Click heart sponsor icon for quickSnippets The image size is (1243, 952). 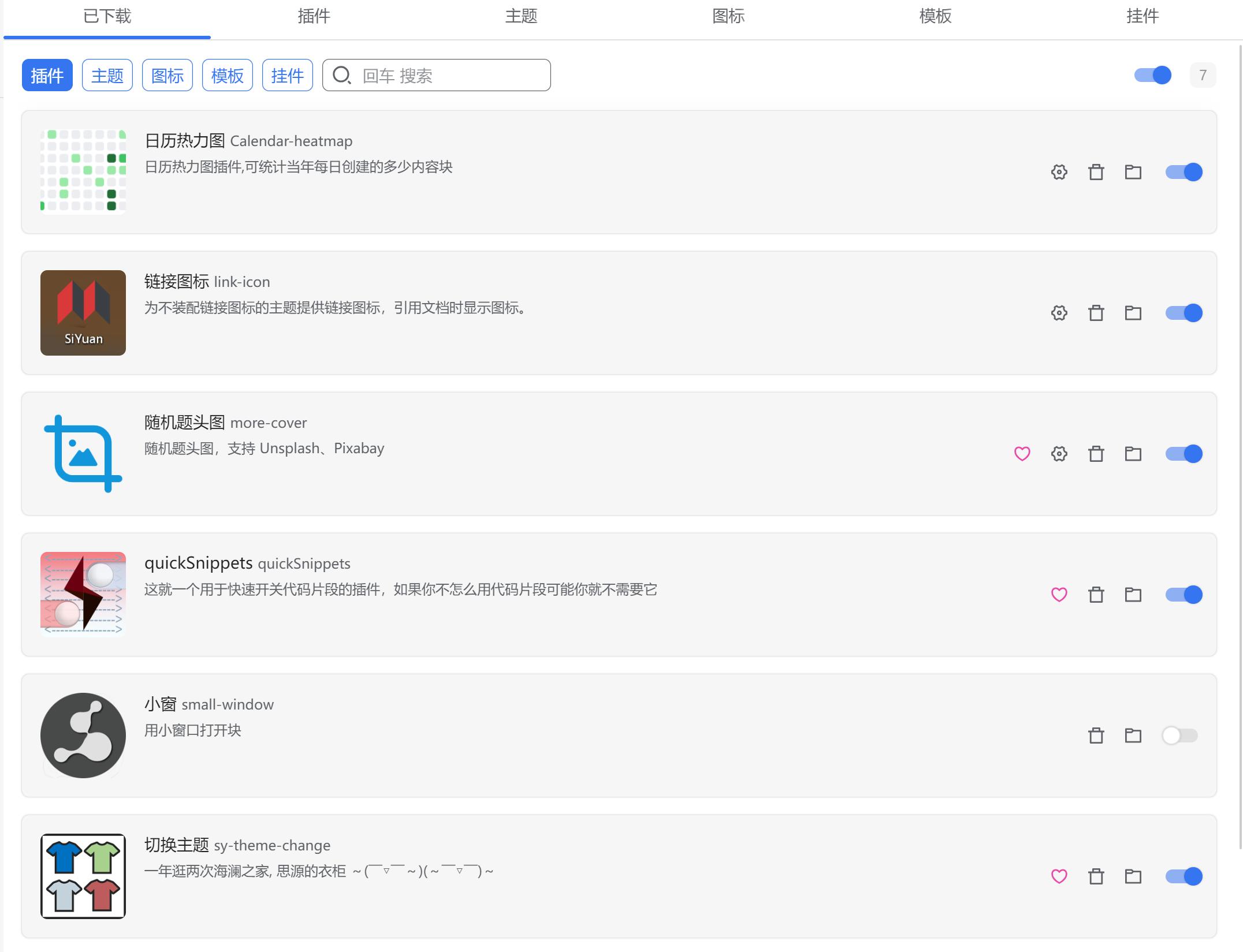1059,595
